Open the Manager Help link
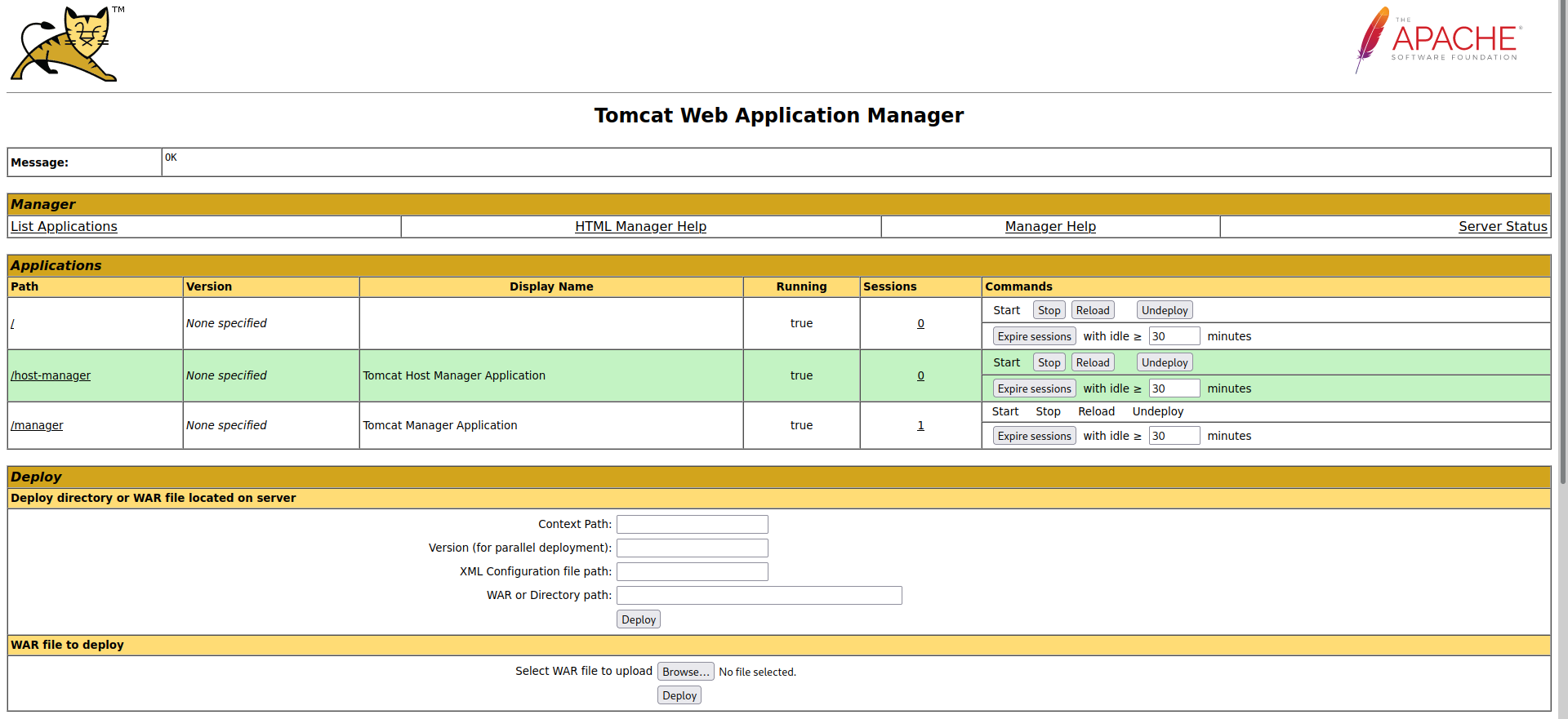 point(1050,227)
